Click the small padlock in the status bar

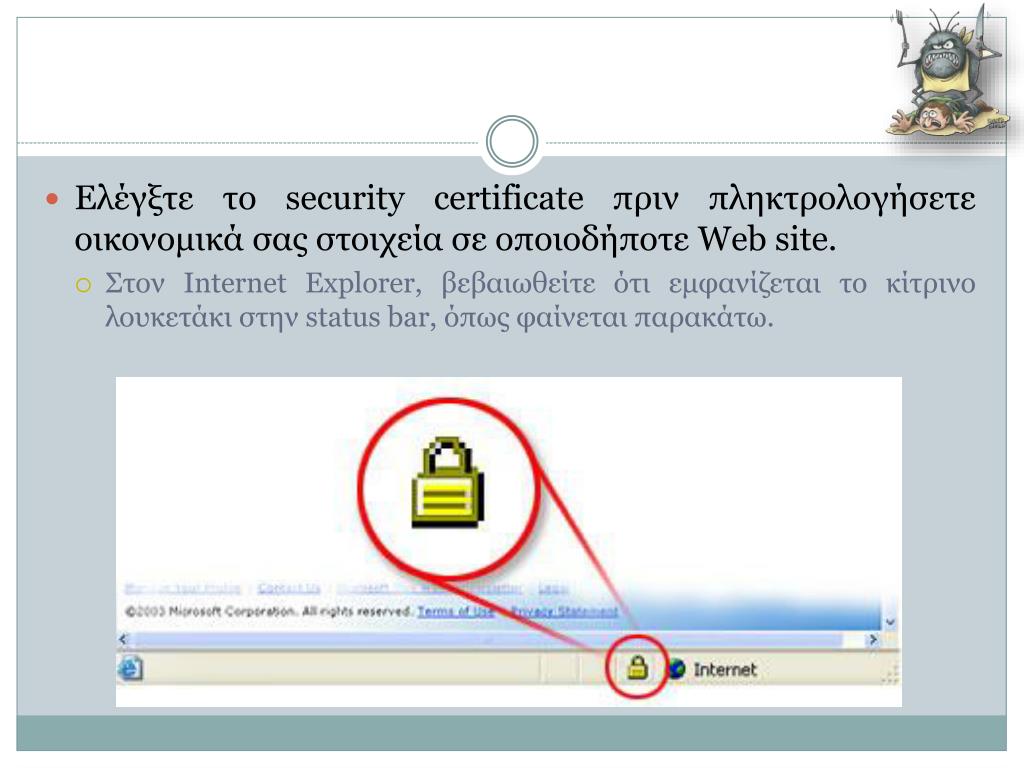(x=637, y=667)
